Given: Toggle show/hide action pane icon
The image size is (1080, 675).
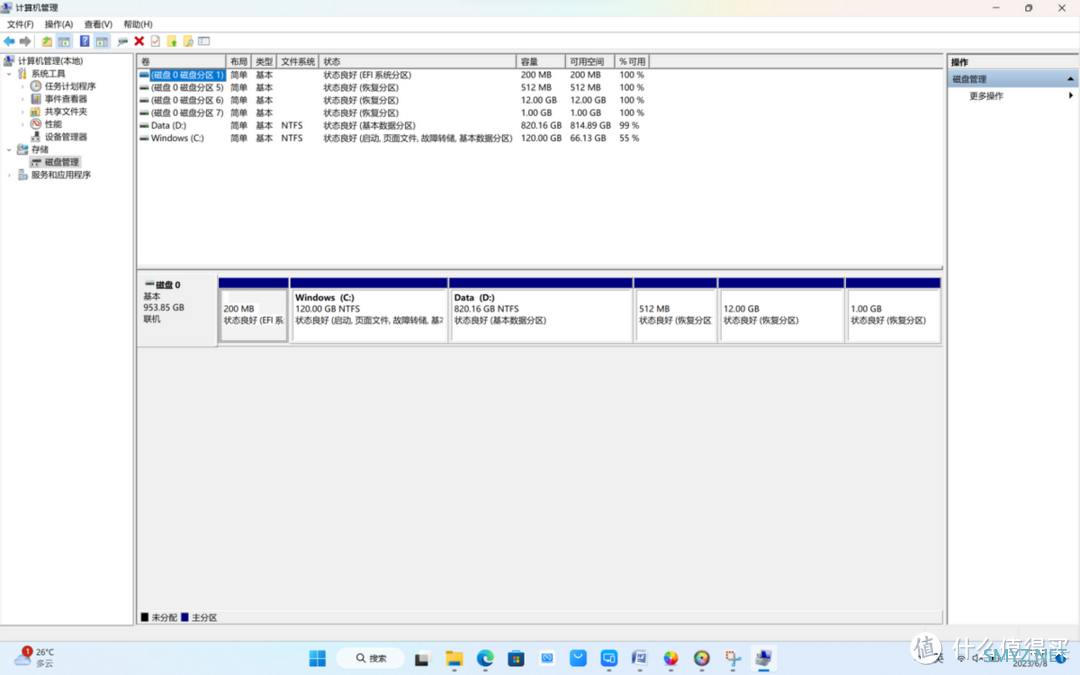Looking at the screenshot, I should click(102, 41).
